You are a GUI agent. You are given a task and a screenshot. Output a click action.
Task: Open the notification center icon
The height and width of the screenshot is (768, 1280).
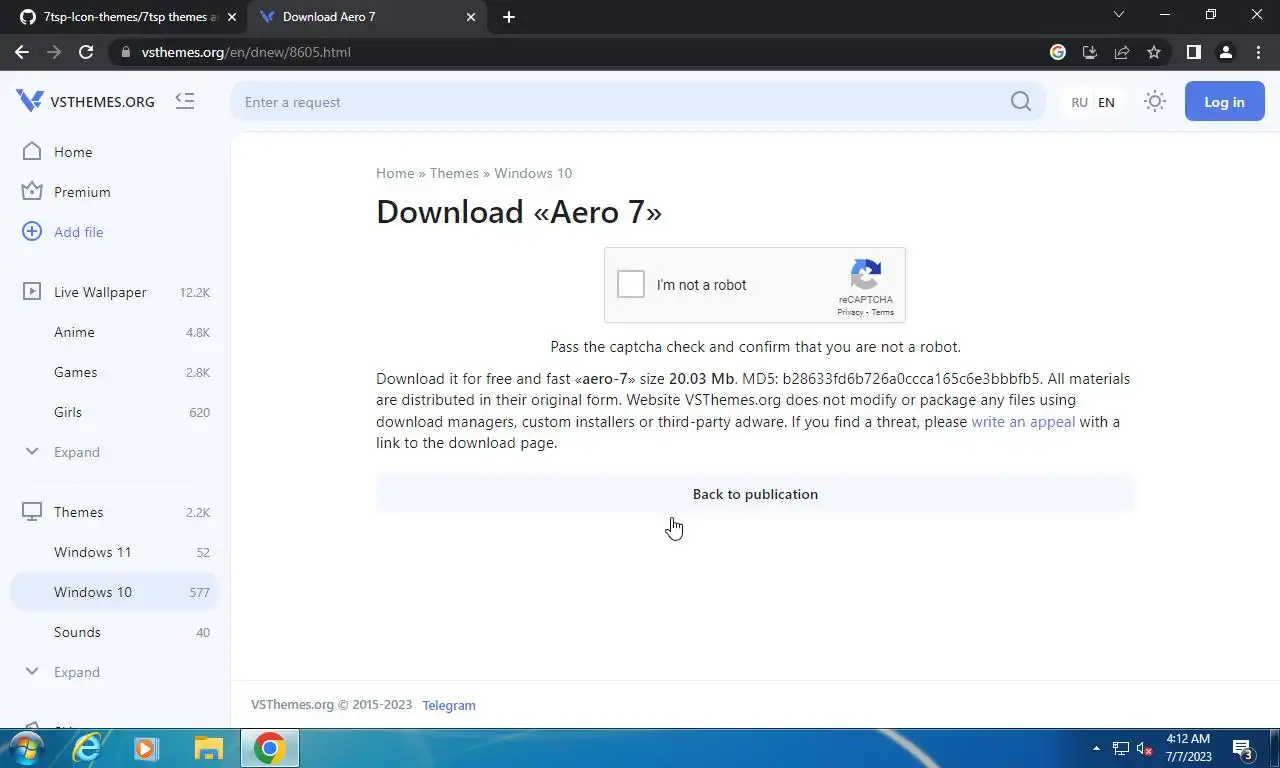tap(1243, 749)
